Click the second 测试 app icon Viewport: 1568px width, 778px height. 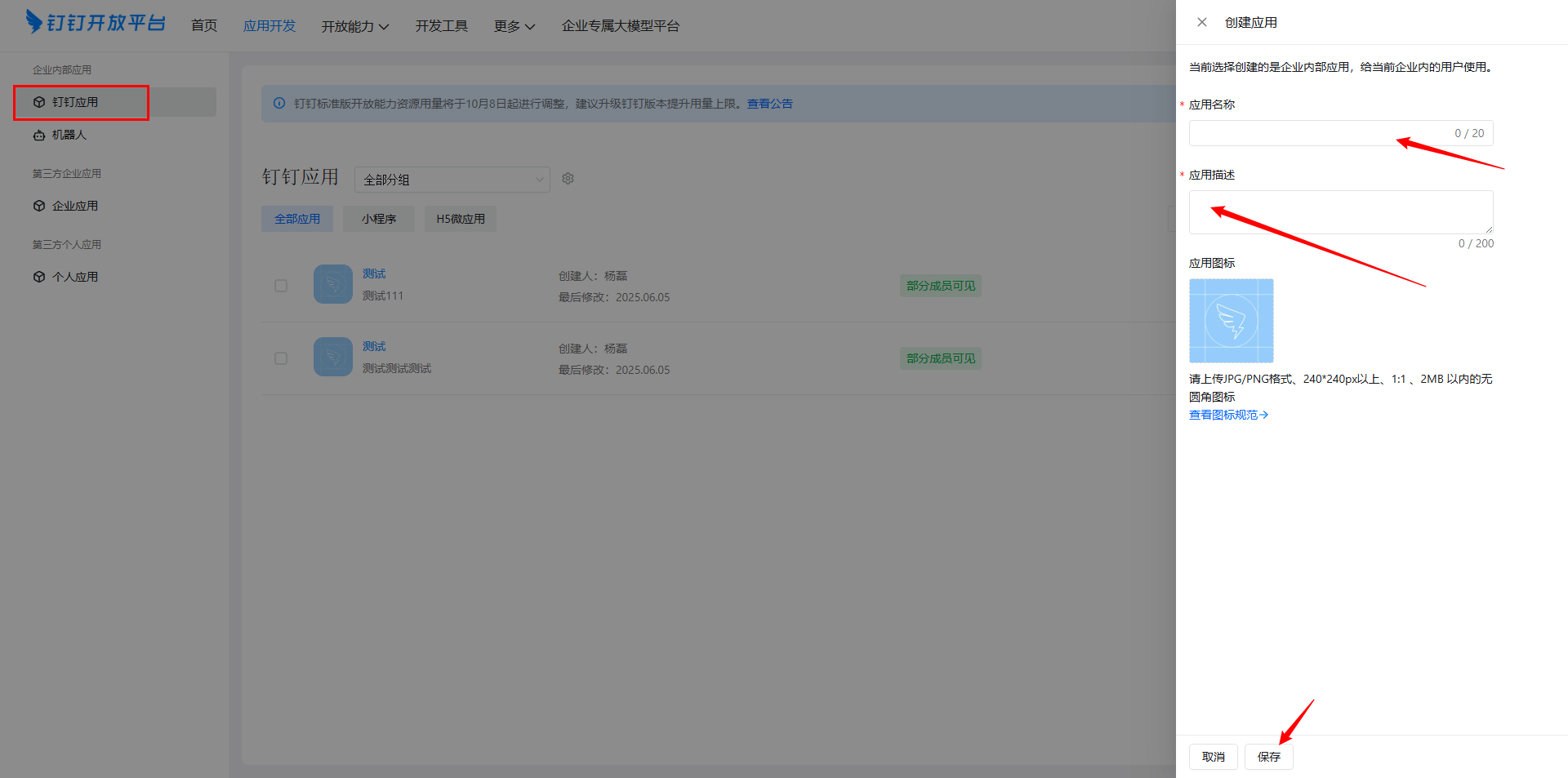point(333,357)
